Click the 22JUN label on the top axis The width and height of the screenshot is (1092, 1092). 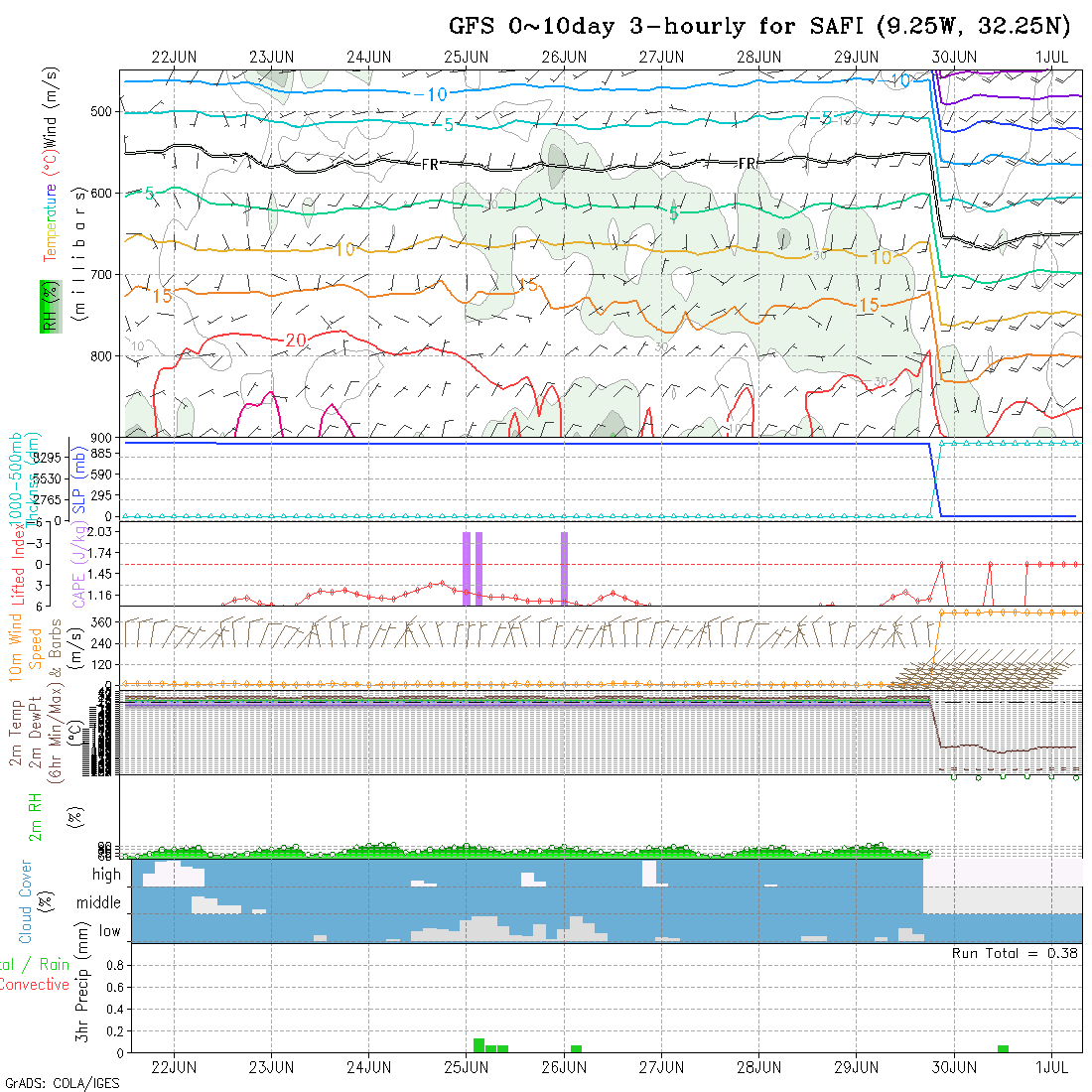pyautogui.click(x=174, y=58)
